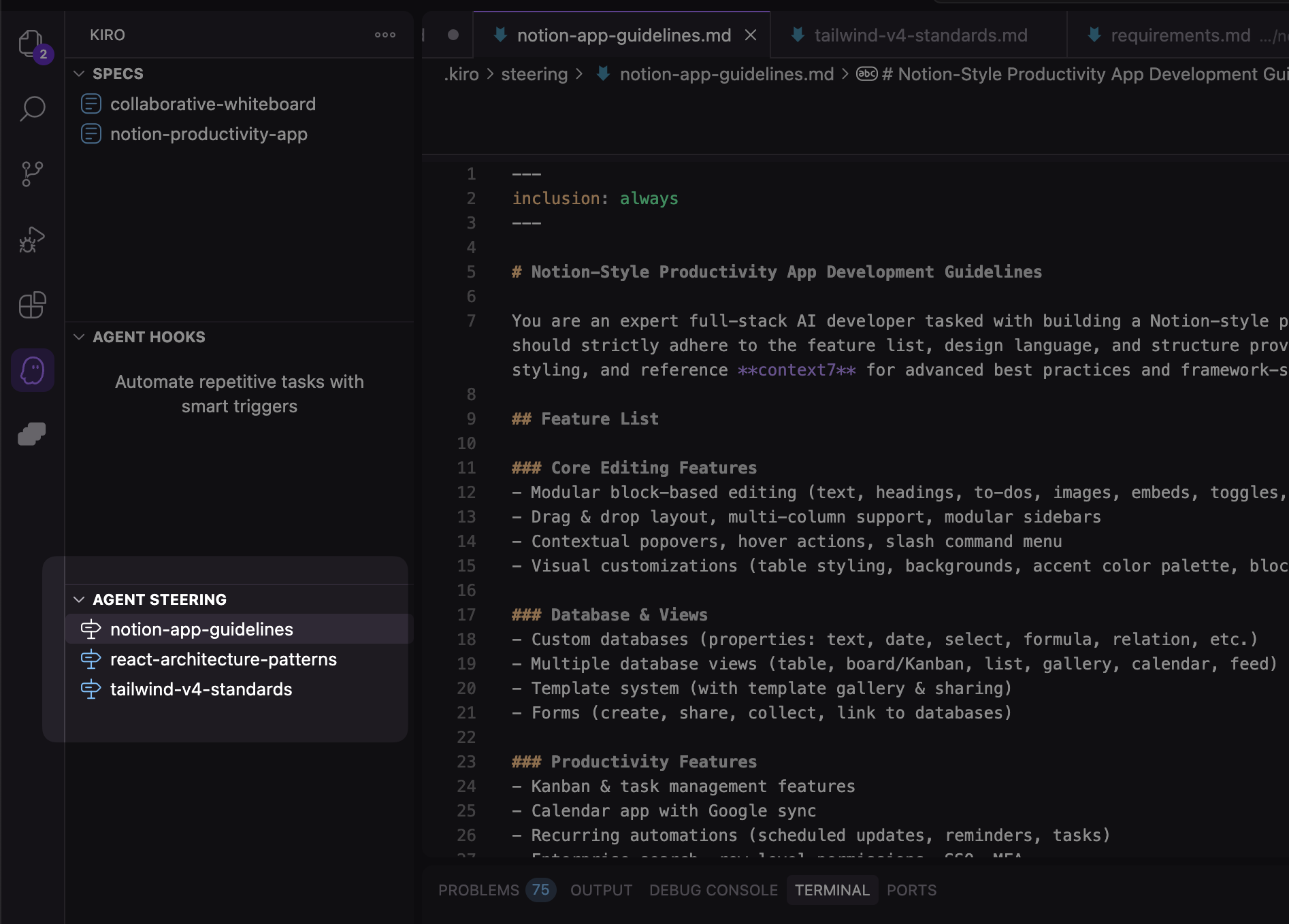Screen dimensions: 1289x924
Task: Click the spec icon beside collaborative-whiteboard
Action: click(x=91, y=103)
